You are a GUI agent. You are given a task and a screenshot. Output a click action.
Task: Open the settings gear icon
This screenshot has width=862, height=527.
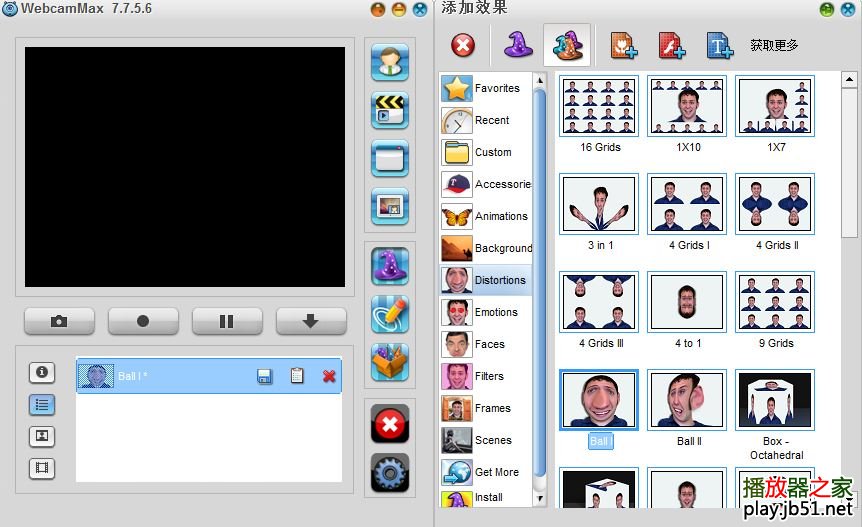pos(389,473)
